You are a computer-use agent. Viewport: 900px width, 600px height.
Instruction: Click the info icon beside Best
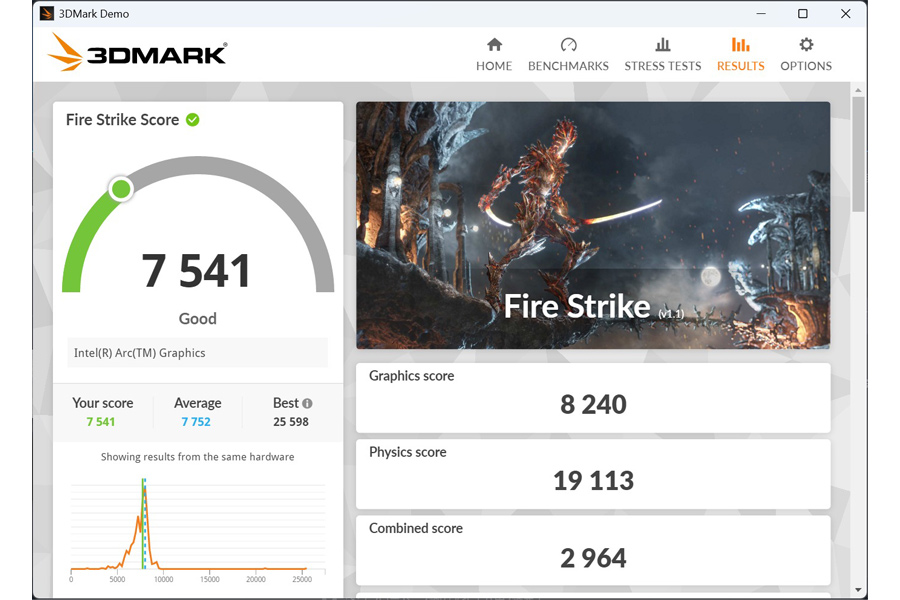coord(308,403)
